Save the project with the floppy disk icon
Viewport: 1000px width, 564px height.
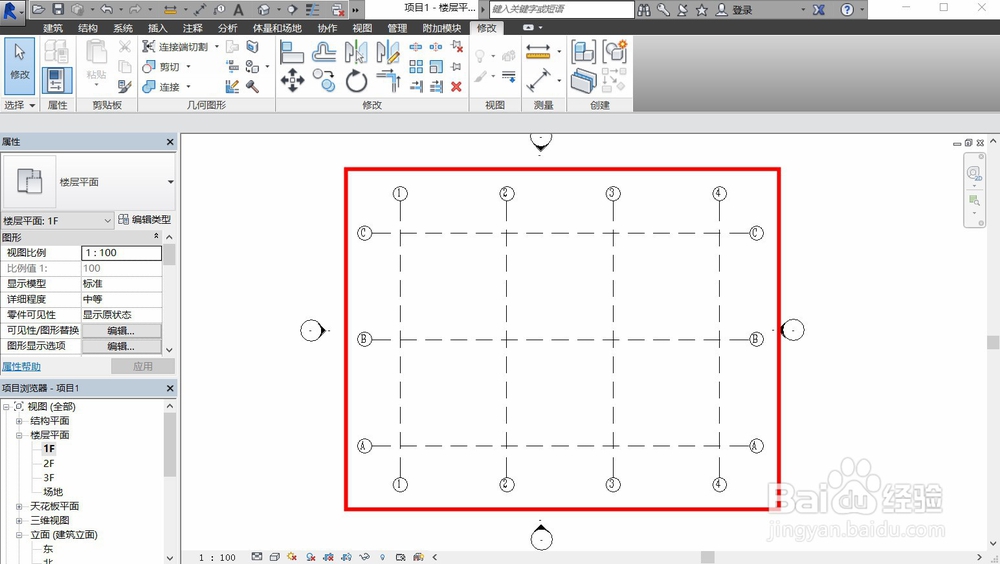click(x=58, y=10)
